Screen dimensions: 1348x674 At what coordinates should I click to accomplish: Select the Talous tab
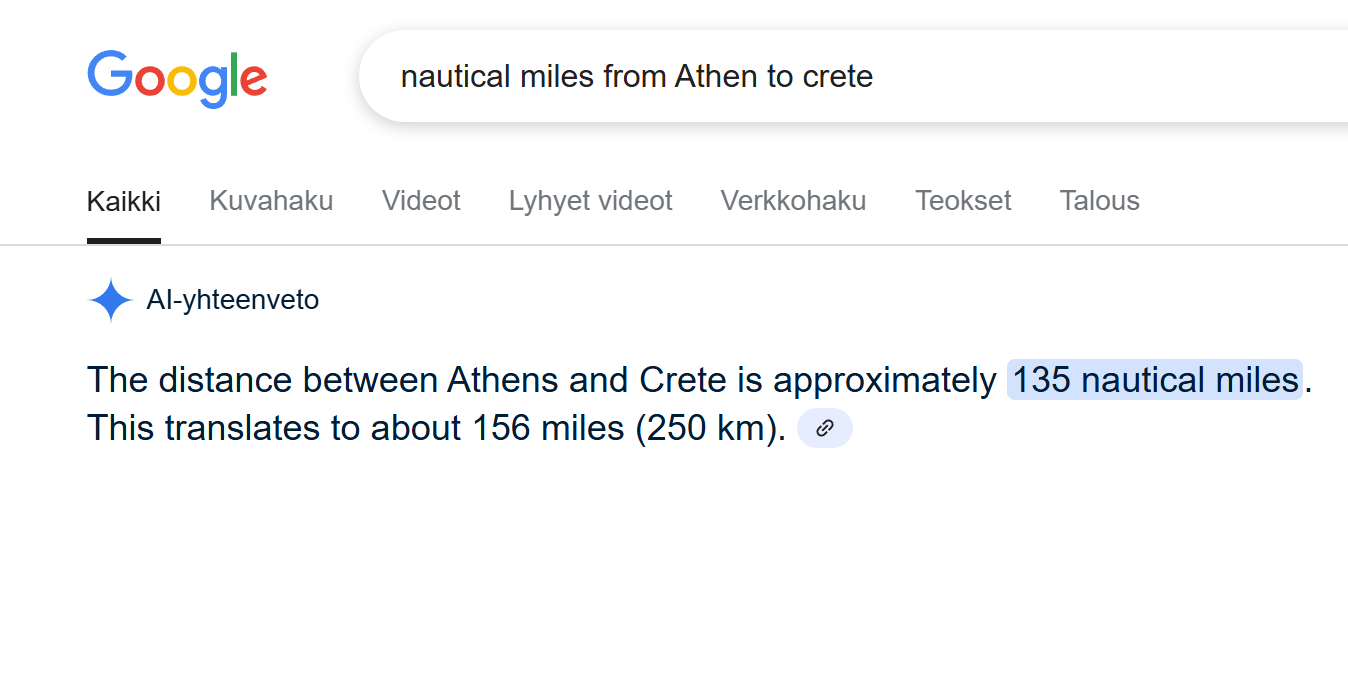pos(1100,201)
